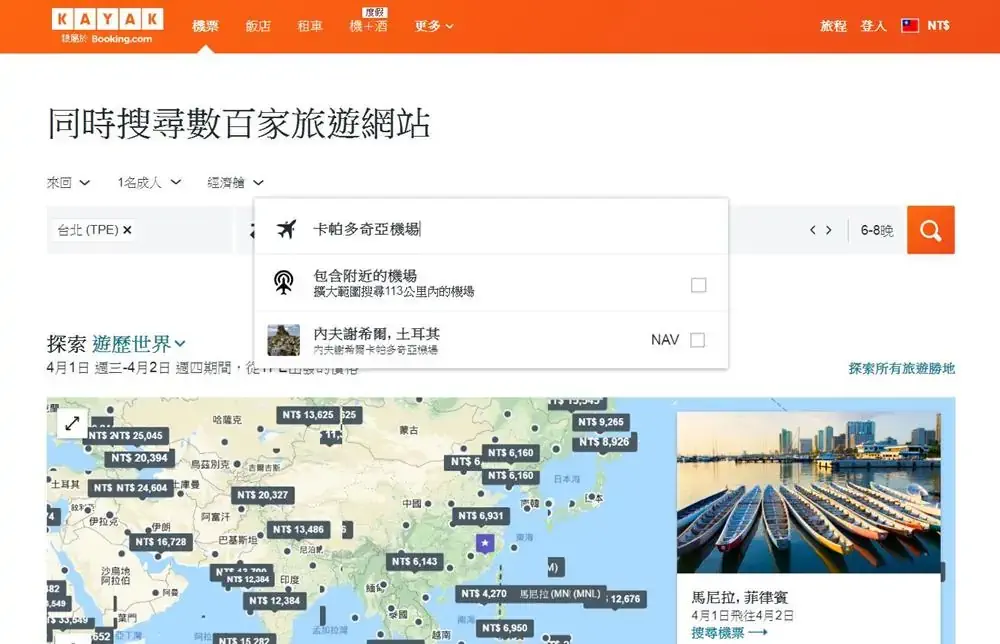Image resolution: width=1000 pixels, height=644 pixels.
Task: Check the NAV airport checkbox
Action: pyautogui.click(x=697, y=340)
